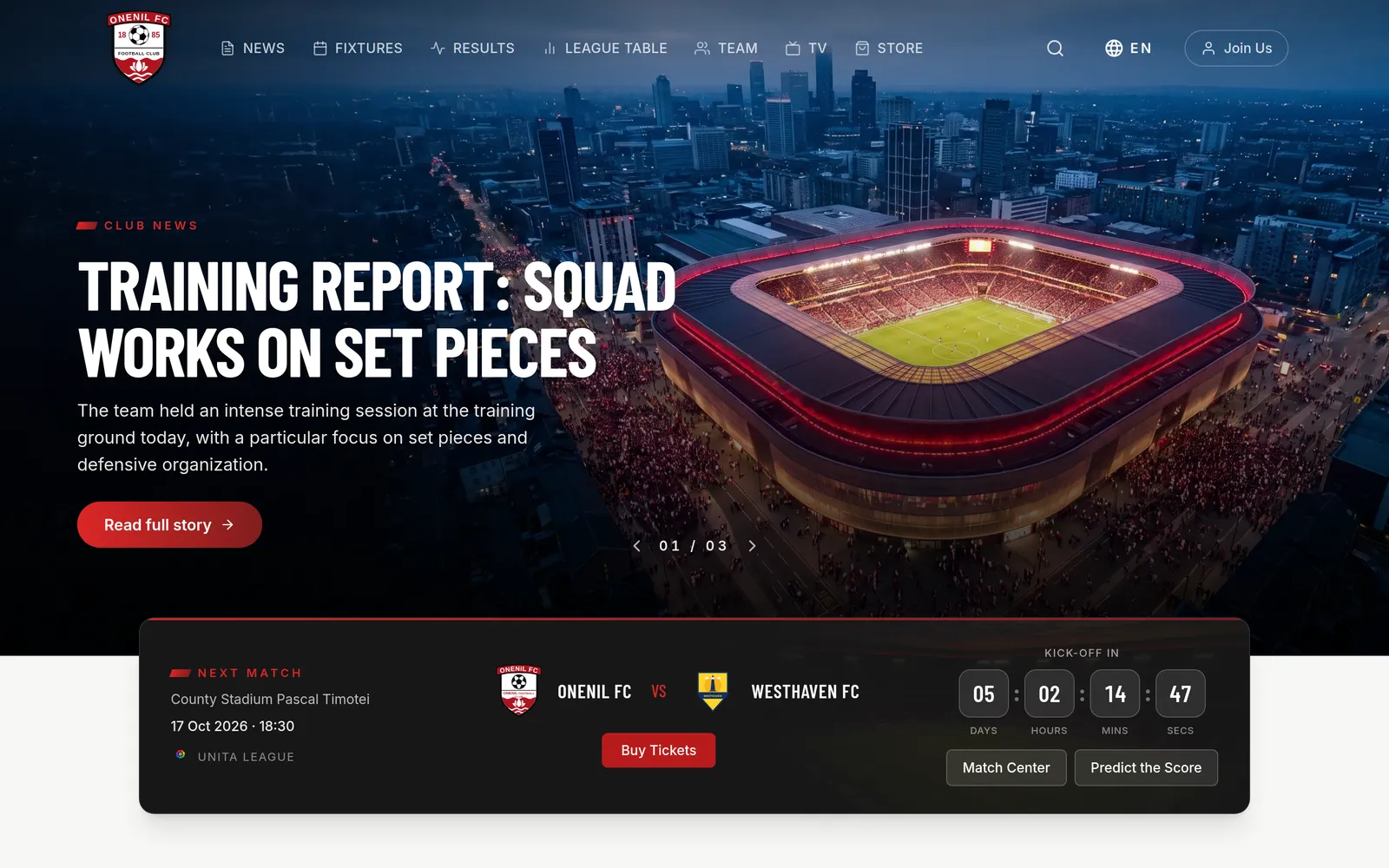Screen dimensions: 1389x868
Task: Click County Stadium Pascal Timotei text
Action: tap(270, 700)
